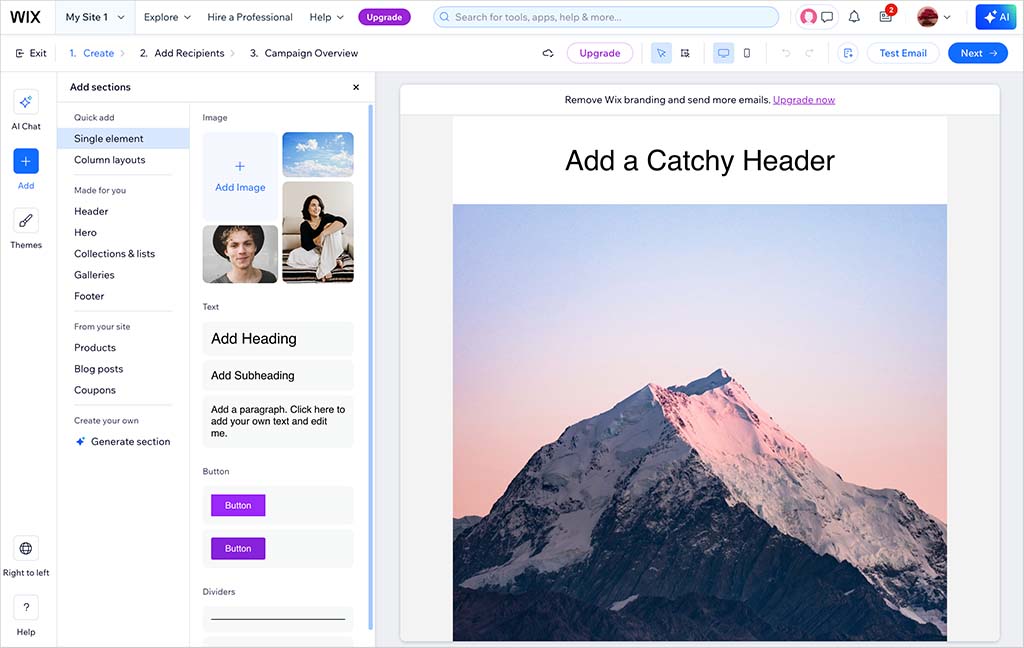Click the Add Image tile
The width and height of the screenshot is (1024, 648).
[240, 176]
